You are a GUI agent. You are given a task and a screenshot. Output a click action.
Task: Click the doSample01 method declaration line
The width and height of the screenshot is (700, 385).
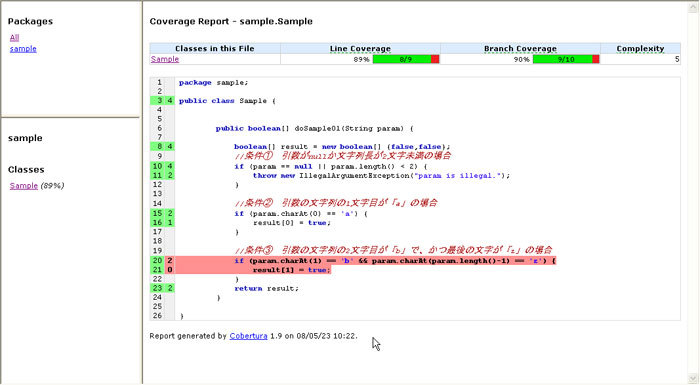[x=315, y=129]
